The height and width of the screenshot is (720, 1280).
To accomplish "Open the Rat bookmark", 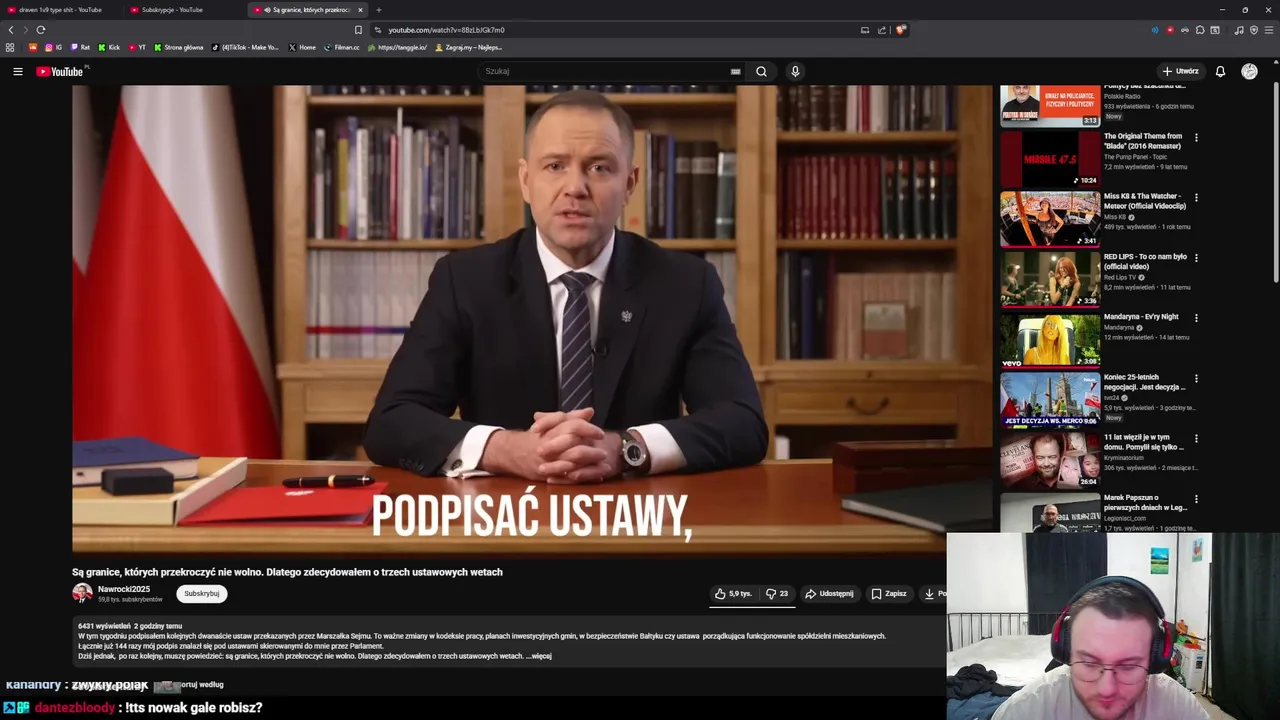I will click(80, 47).
